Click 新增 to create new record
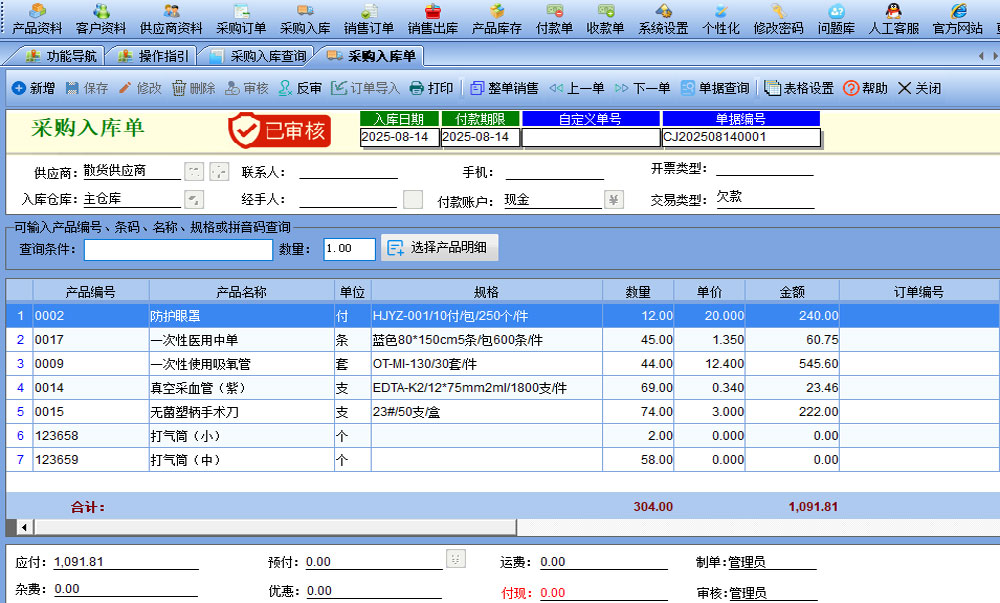Viewport: 1000px width, 603px height. coord(33,88)
